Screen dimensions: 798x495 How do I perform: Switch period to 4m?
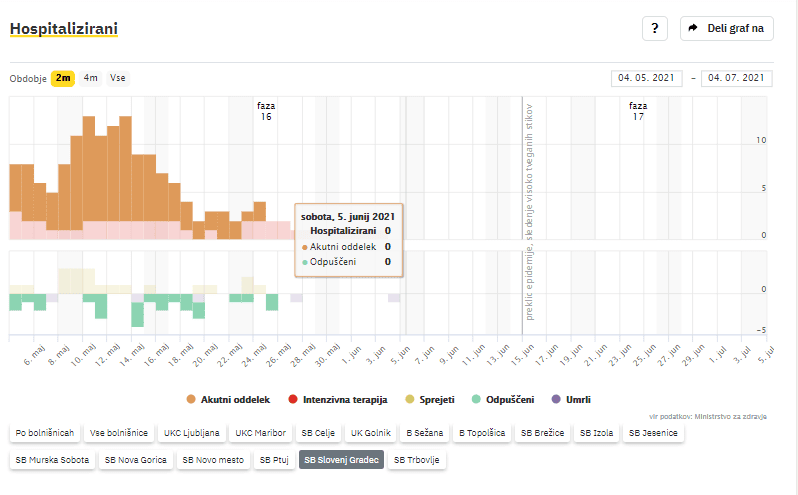[91, 78]
